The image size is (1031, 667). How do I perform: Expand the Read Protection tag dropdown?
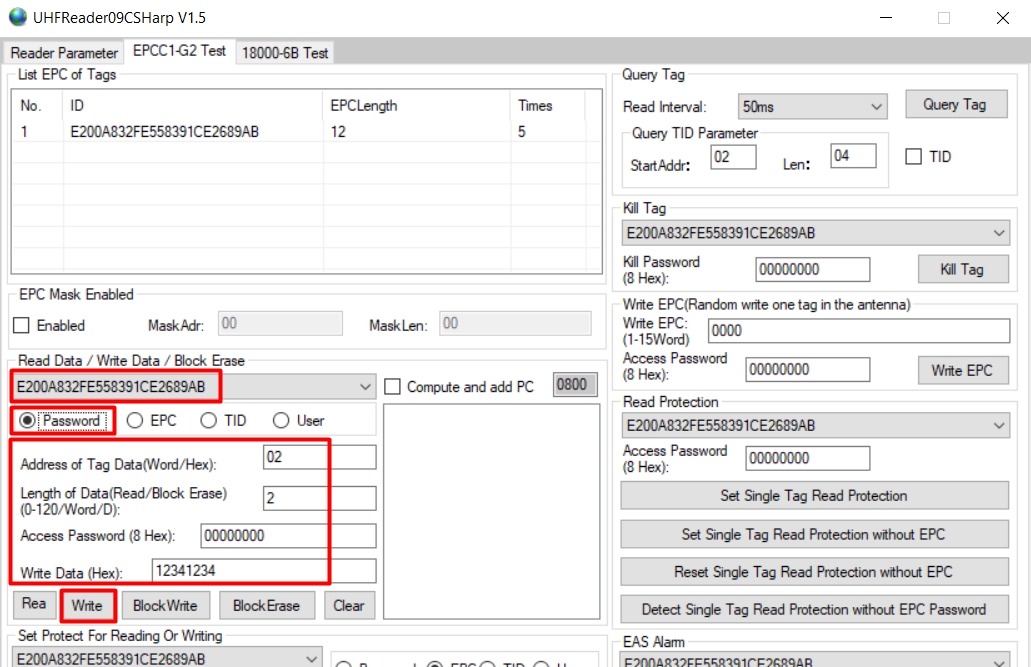(x=999, y=425)
